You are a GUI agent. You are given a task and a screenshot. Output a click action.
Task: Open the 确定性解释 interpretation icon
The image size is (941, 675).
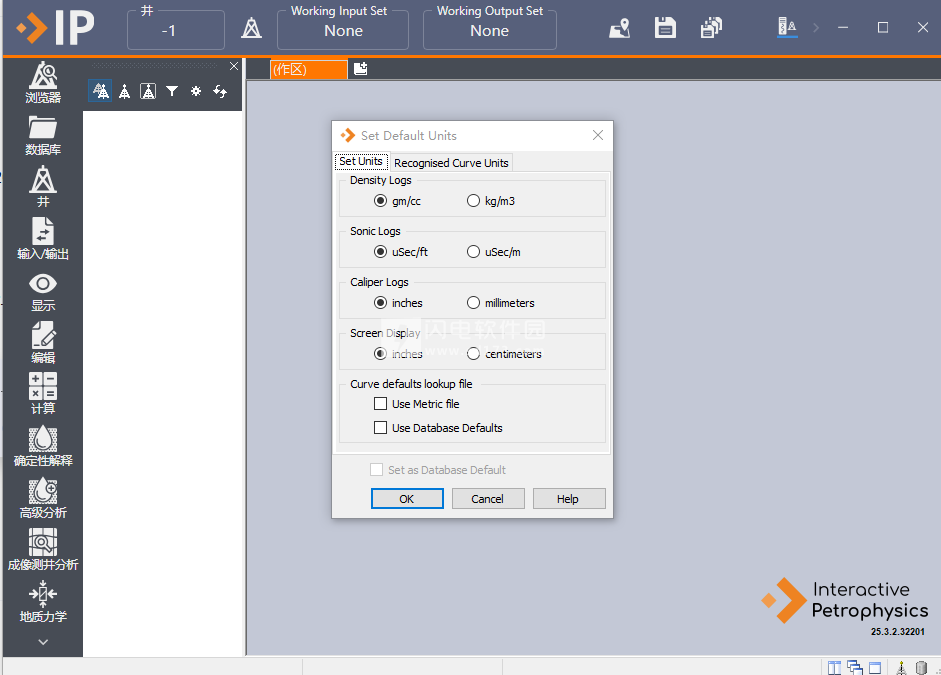(x=42, y=445)
